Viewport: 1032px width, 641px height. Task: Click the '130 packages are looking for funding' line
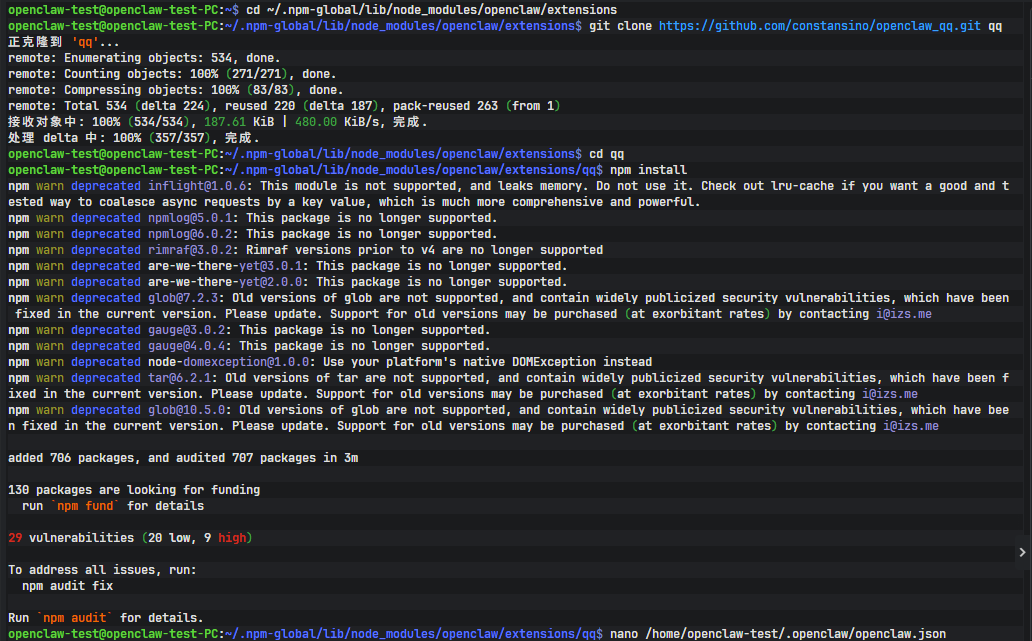click(134, 490)
